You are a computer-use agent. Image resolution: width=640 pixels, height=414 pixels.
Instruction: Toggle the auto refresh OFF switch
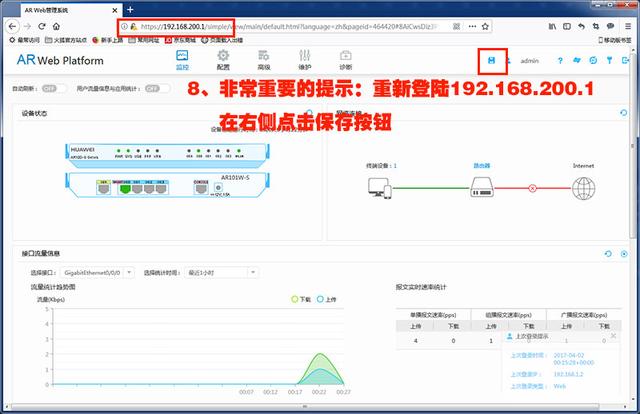pos(54,88)
